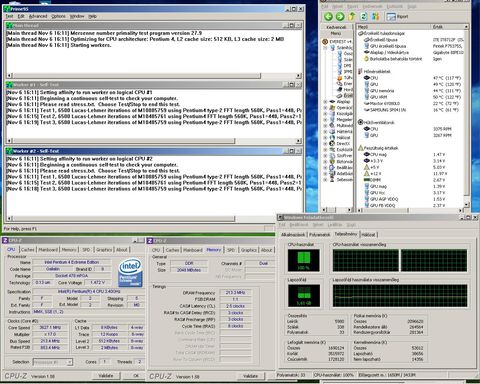Go forward in Everest toolbar
The image size is (480, 384).
tap(340, 16)
